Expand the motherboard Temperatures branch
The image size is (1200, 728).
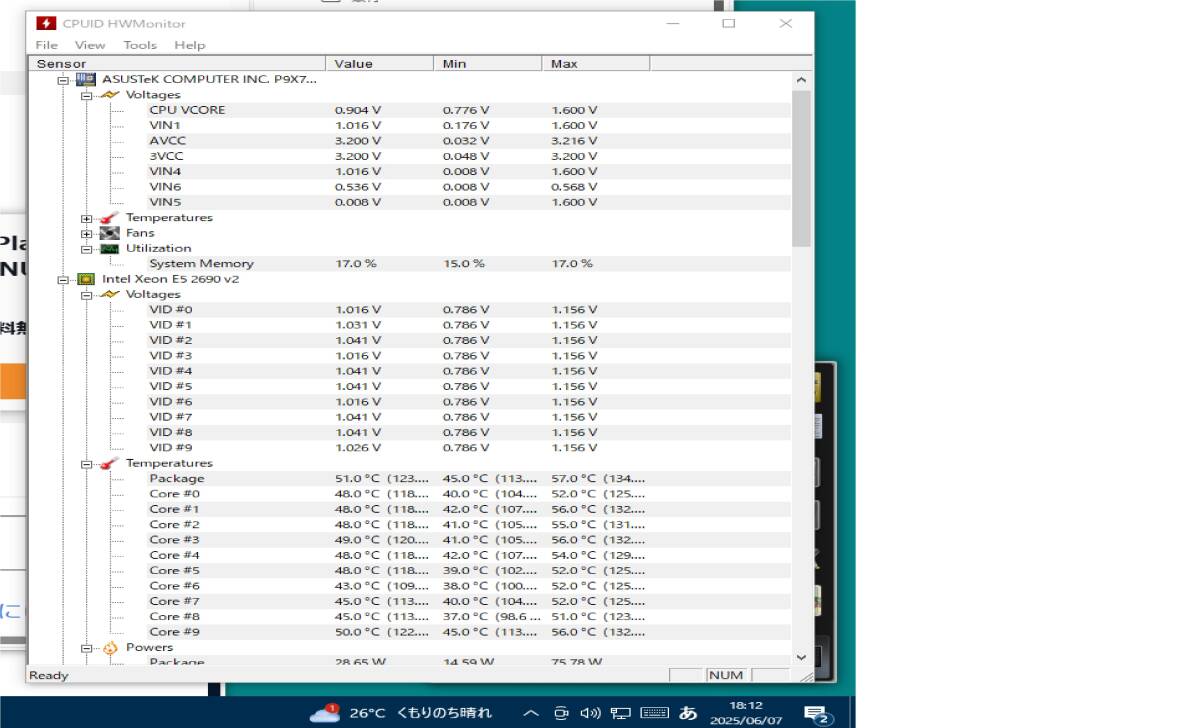pyautogui.click(x=87, y=218)
